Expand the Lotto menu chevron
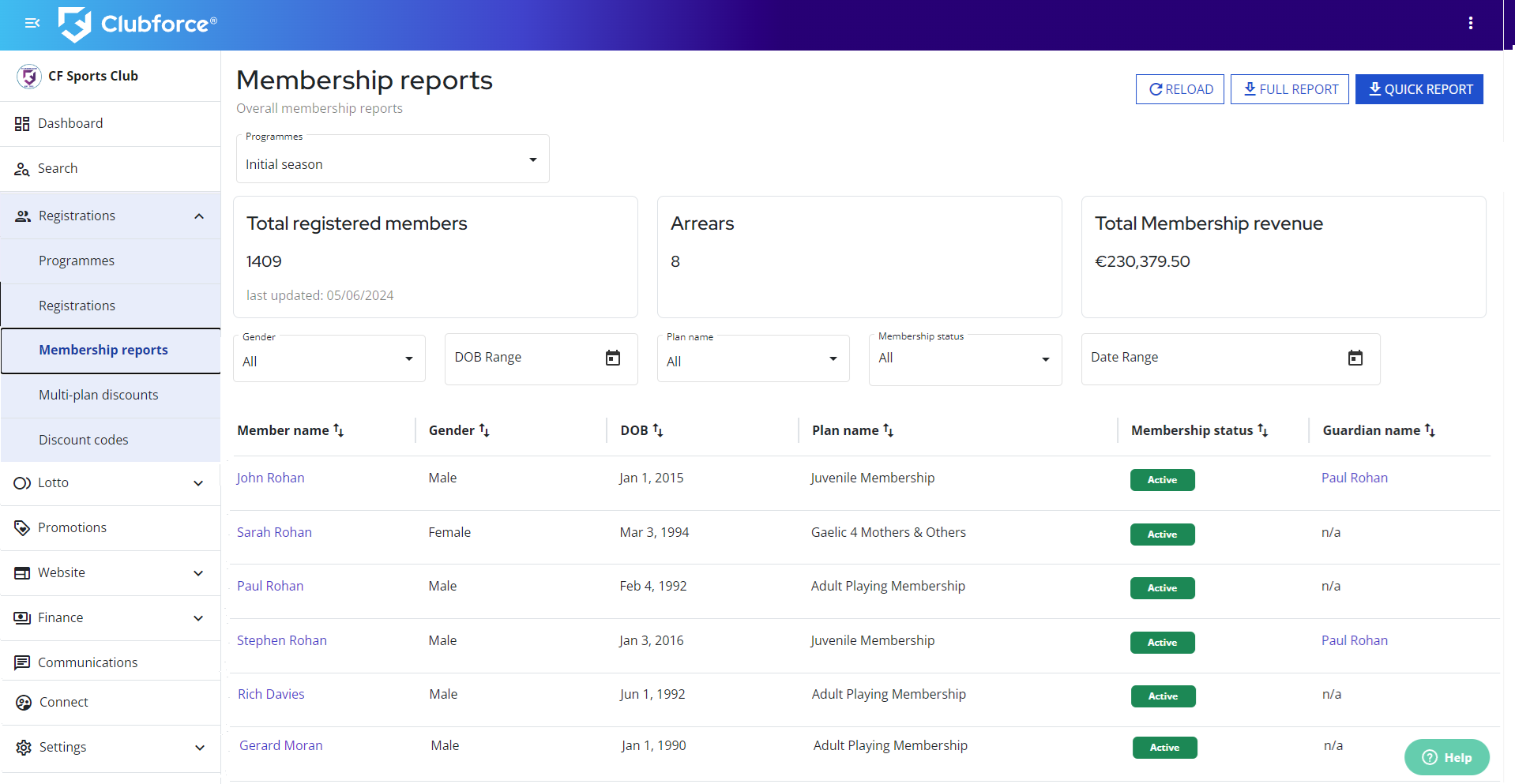This screenshot has width=1515, height=784. 198,483
